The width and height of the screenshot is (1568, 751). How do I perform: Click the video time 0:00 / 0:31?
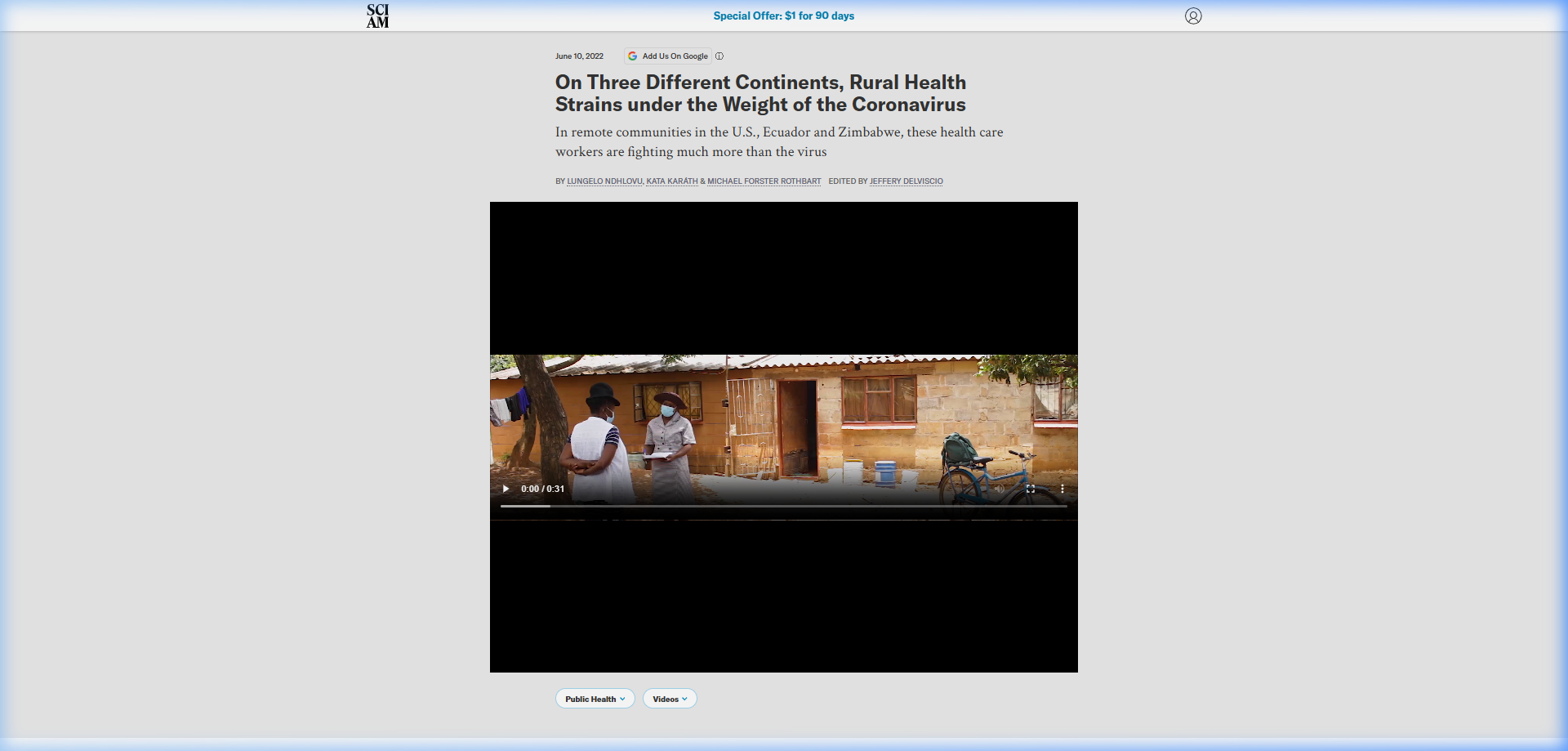543,489
